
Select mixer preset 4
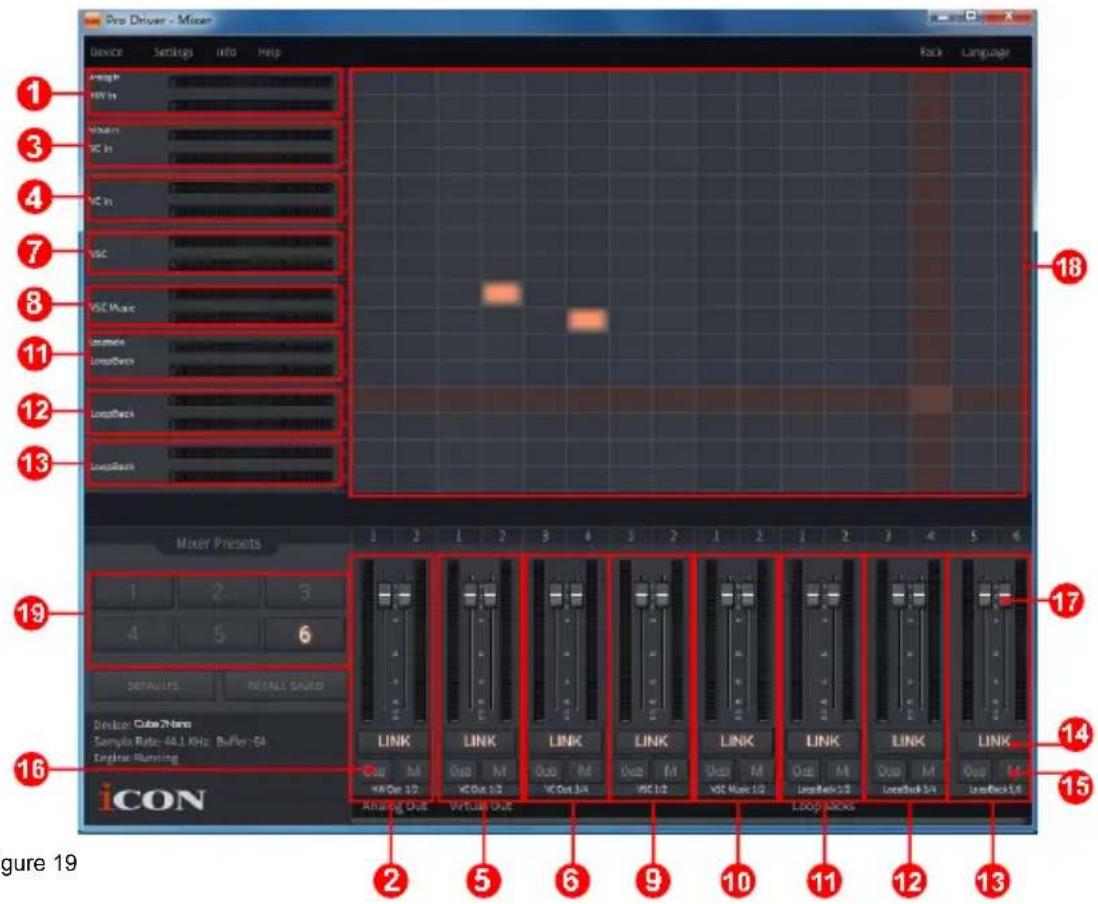[x=133, y=634]
